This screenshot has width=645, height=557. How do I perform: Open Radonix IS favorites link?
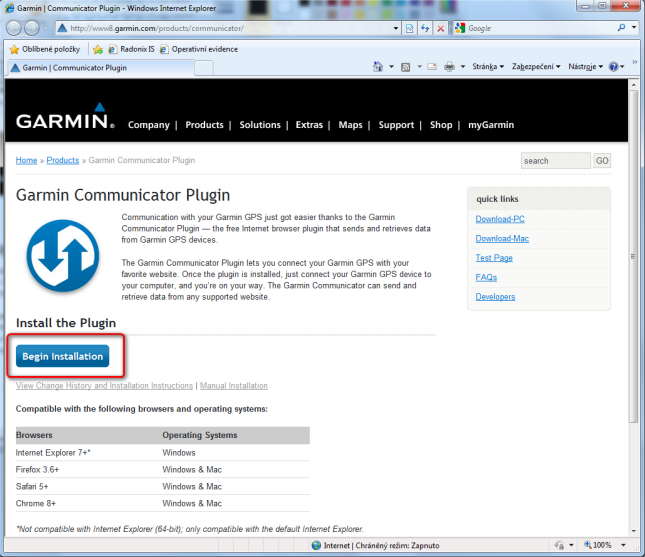(132, 49)
